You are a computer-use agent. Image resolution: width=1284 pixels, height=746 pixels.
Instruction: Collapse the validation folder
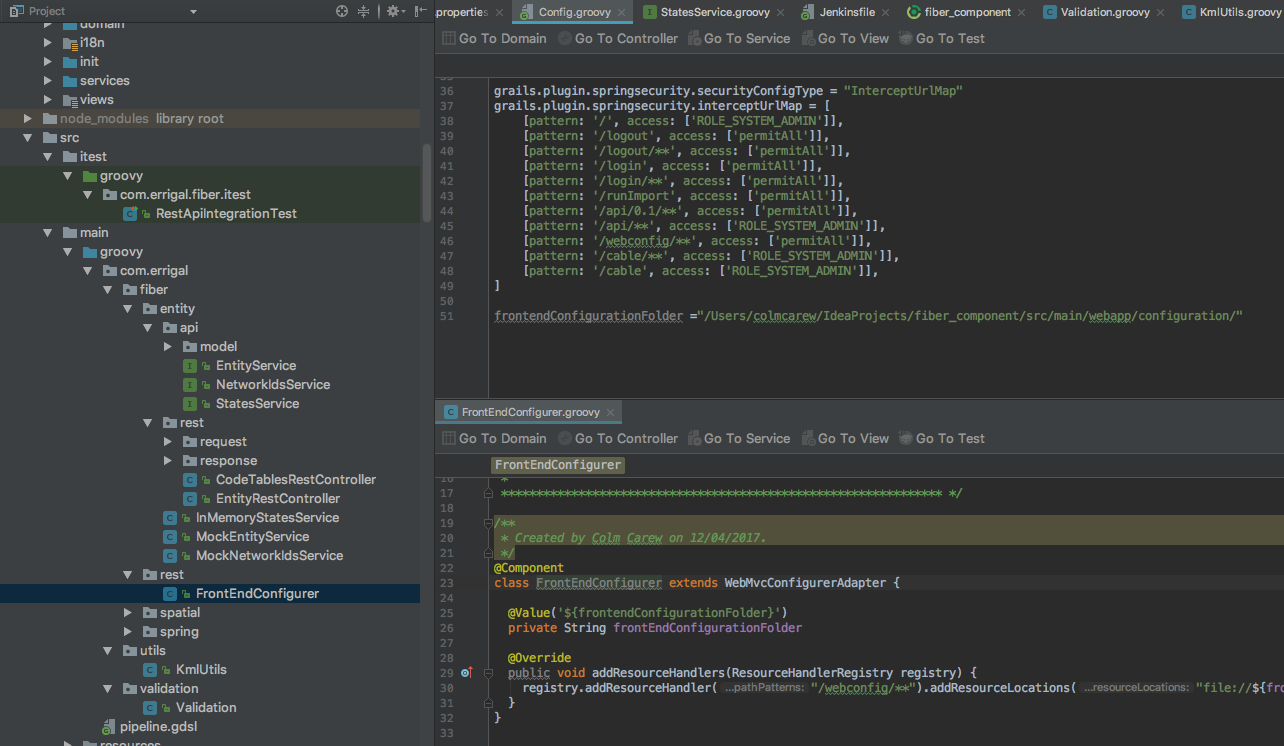coord(109,689)
